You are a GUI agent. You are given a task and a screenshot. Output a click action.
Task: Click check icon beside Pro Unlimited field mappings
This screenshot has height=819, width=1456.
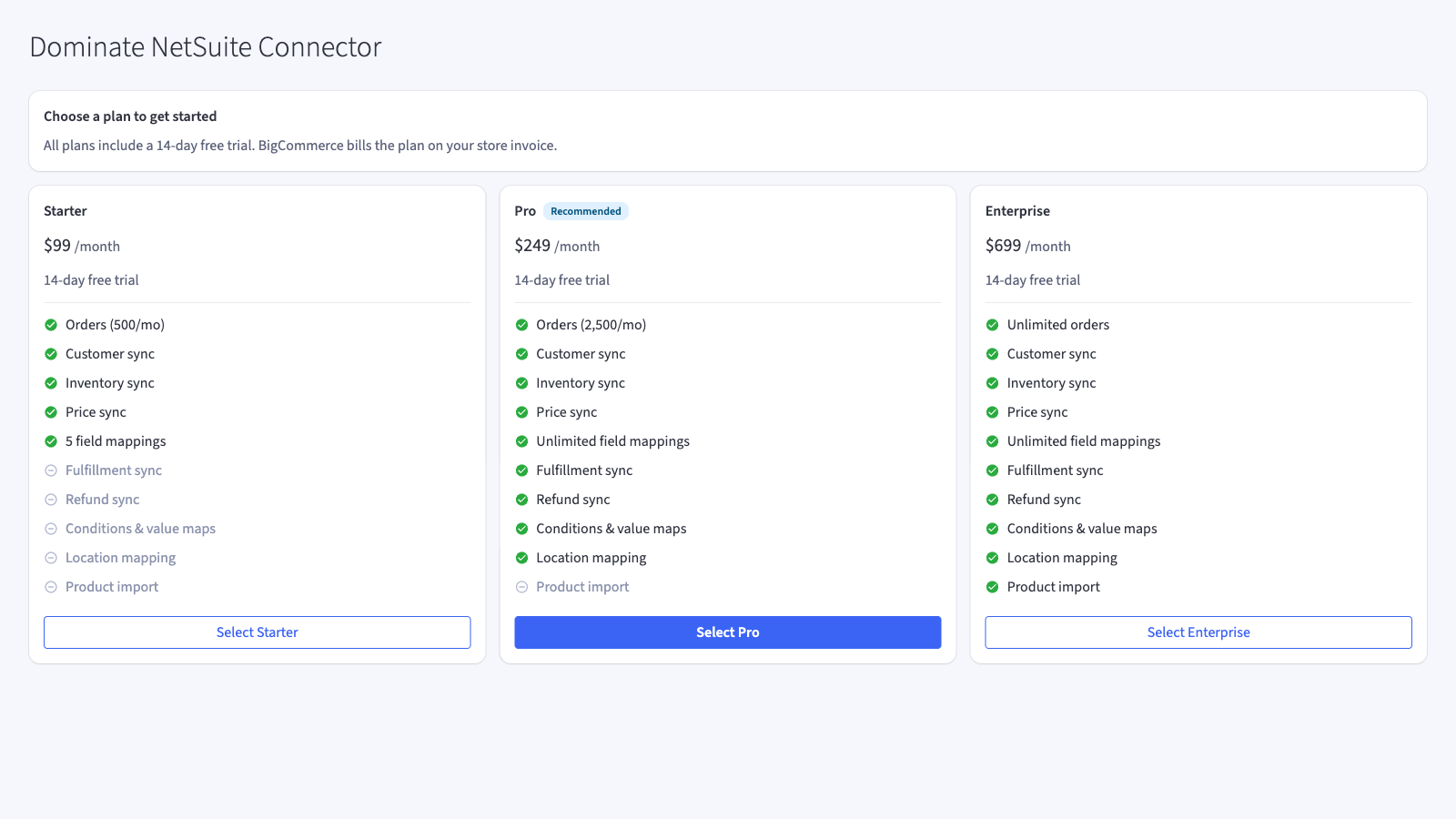pyautogui.click(x=521, y=441)
